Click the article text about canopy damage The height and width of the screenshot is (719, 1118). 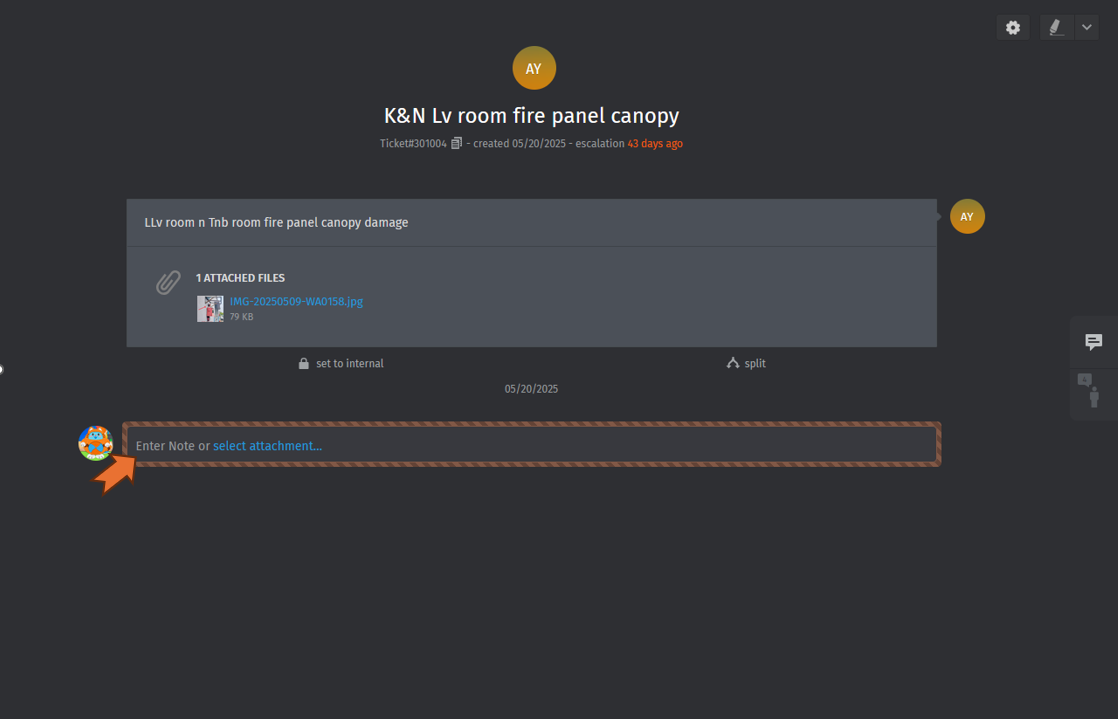[x=276, y=223]
